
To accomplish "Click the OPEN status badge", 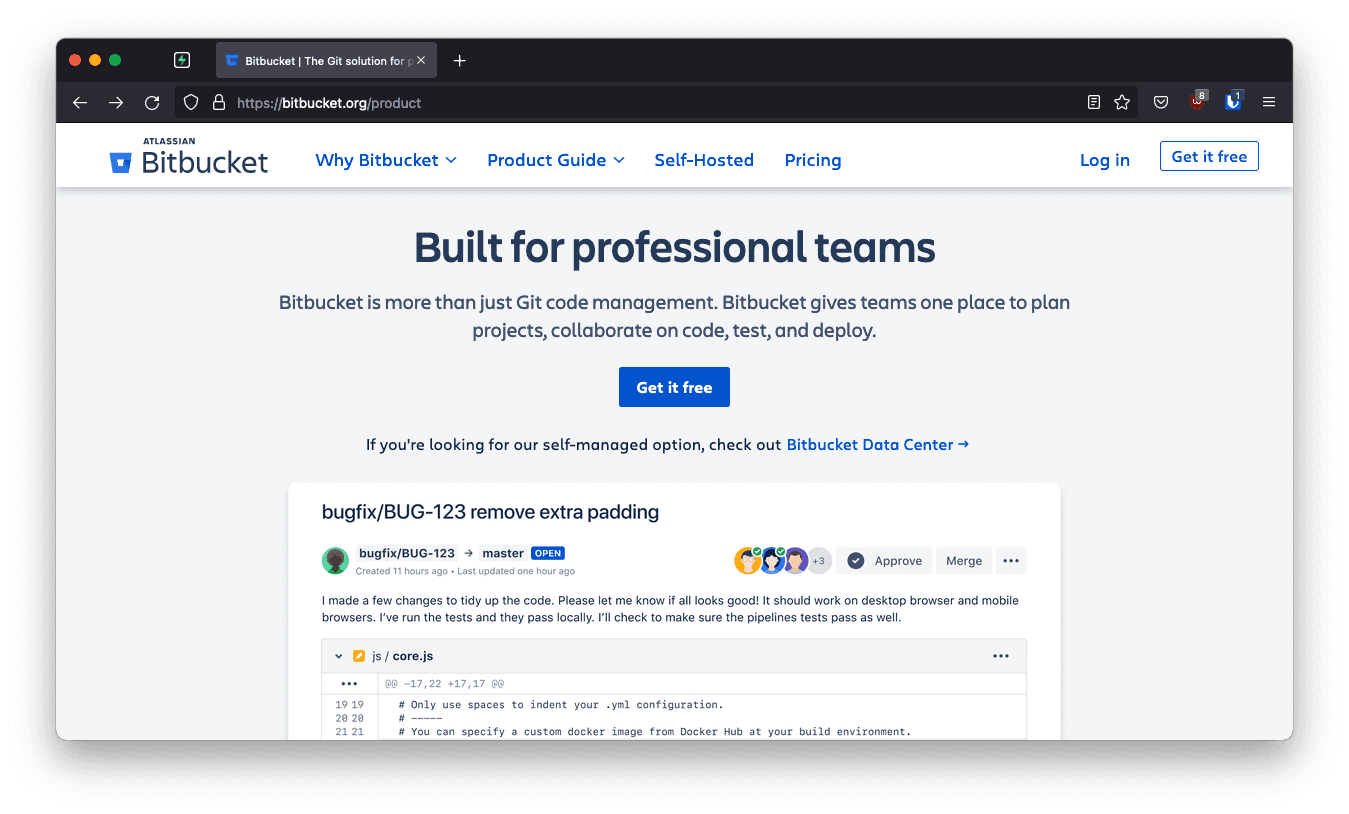I will (548, 553).
